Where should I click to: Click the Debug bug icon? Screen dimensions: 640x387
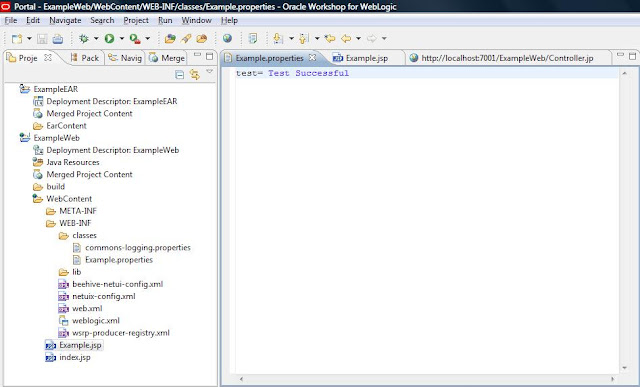pyautogui.click(x=84, y=38)
